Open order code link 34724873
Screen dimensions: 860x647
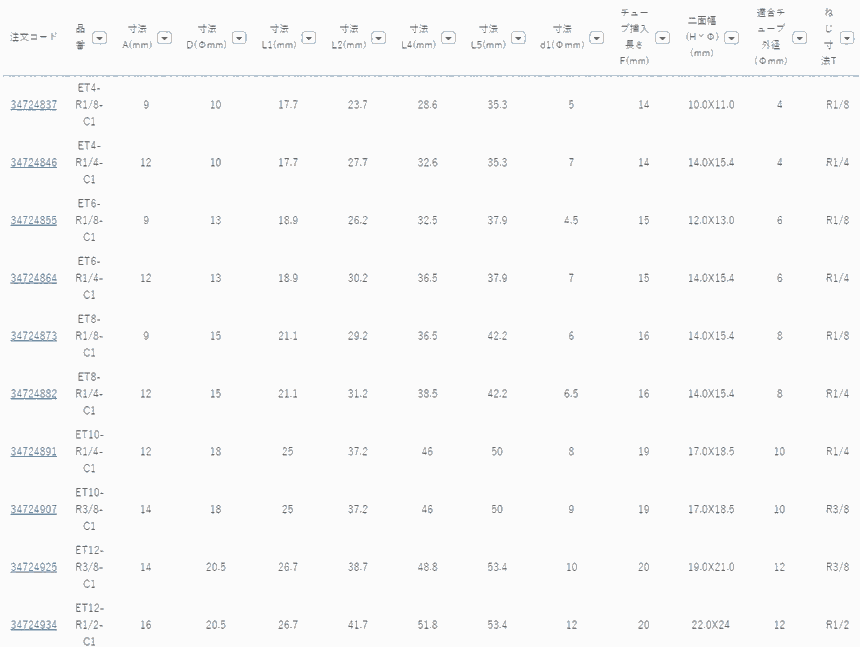33,336
